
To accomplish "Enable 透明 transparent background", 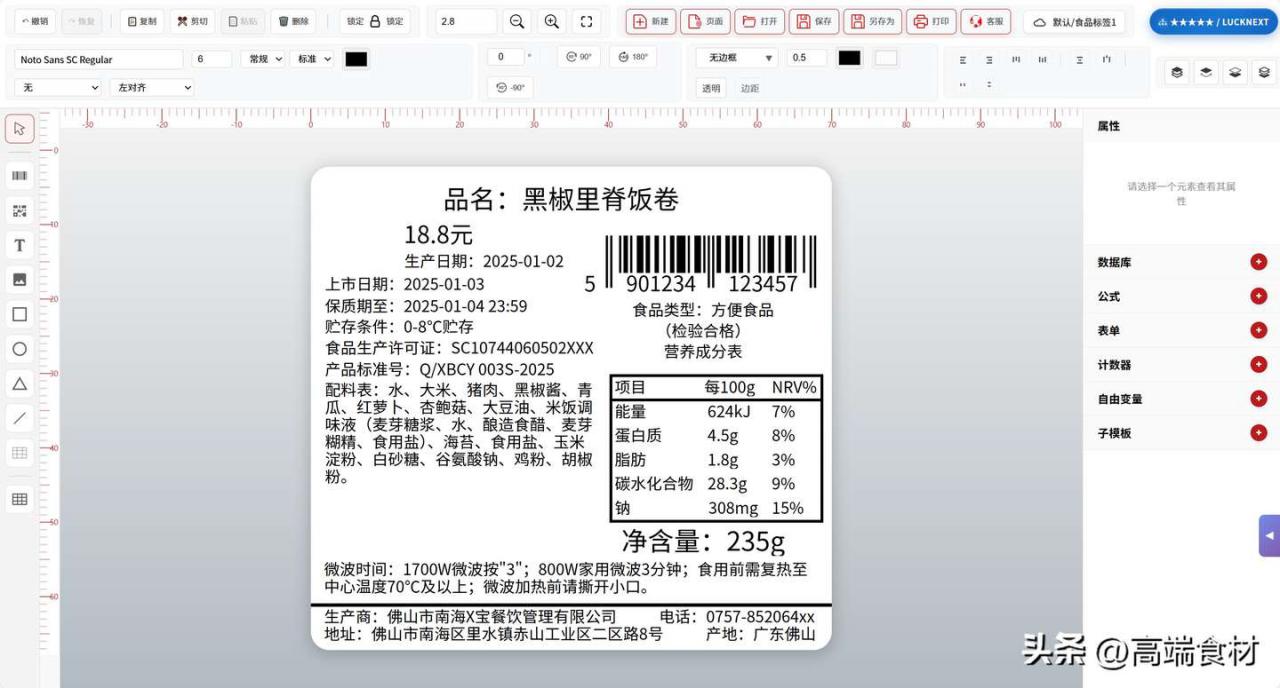I will [x=711, y=88].
